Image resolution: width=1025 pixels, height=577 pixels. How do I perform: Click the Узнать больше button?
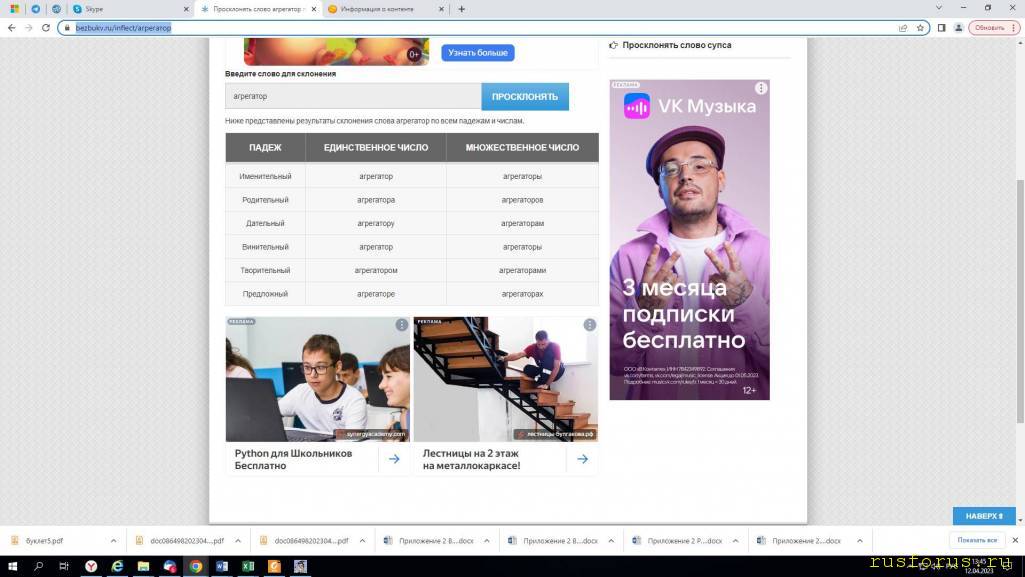point(477,52)
